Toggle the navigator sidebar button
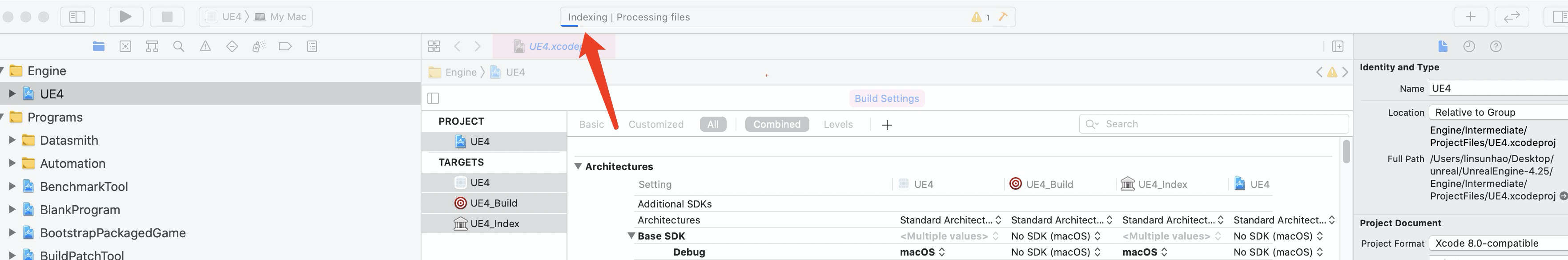 [77, 17]
